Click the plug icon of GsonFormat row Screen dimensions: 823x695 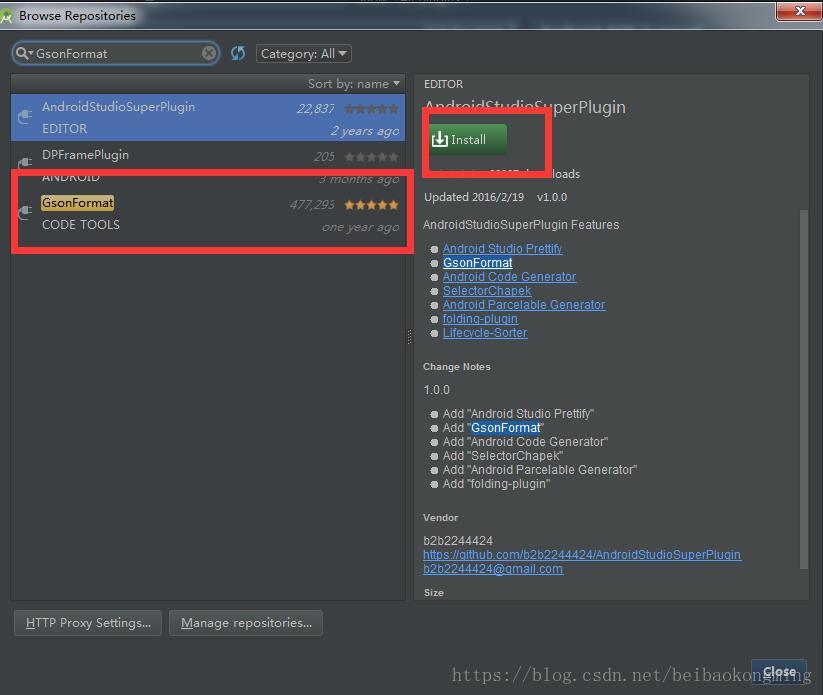pos(25,212)
